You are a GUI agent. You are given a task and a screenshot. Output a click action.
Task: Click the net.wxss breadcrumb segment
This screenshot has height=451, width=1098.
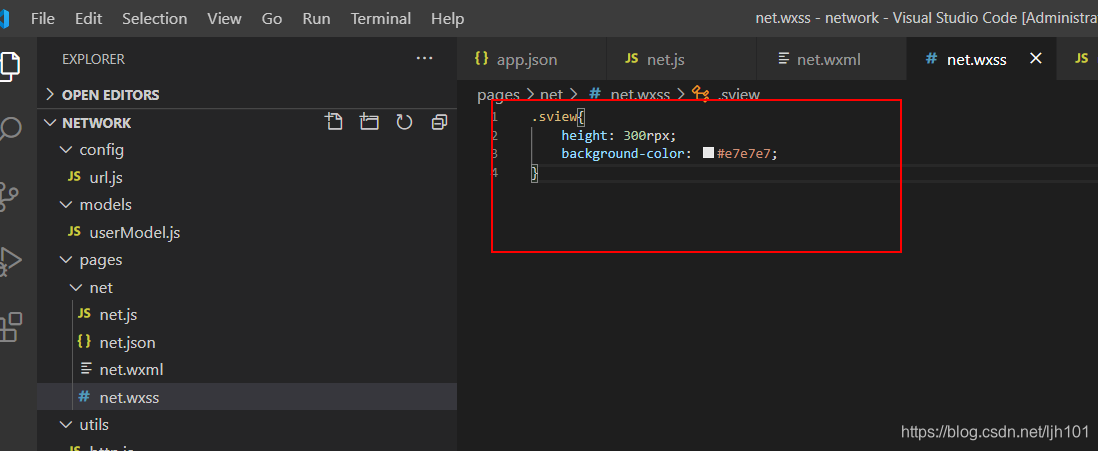[x=640, y=94]
